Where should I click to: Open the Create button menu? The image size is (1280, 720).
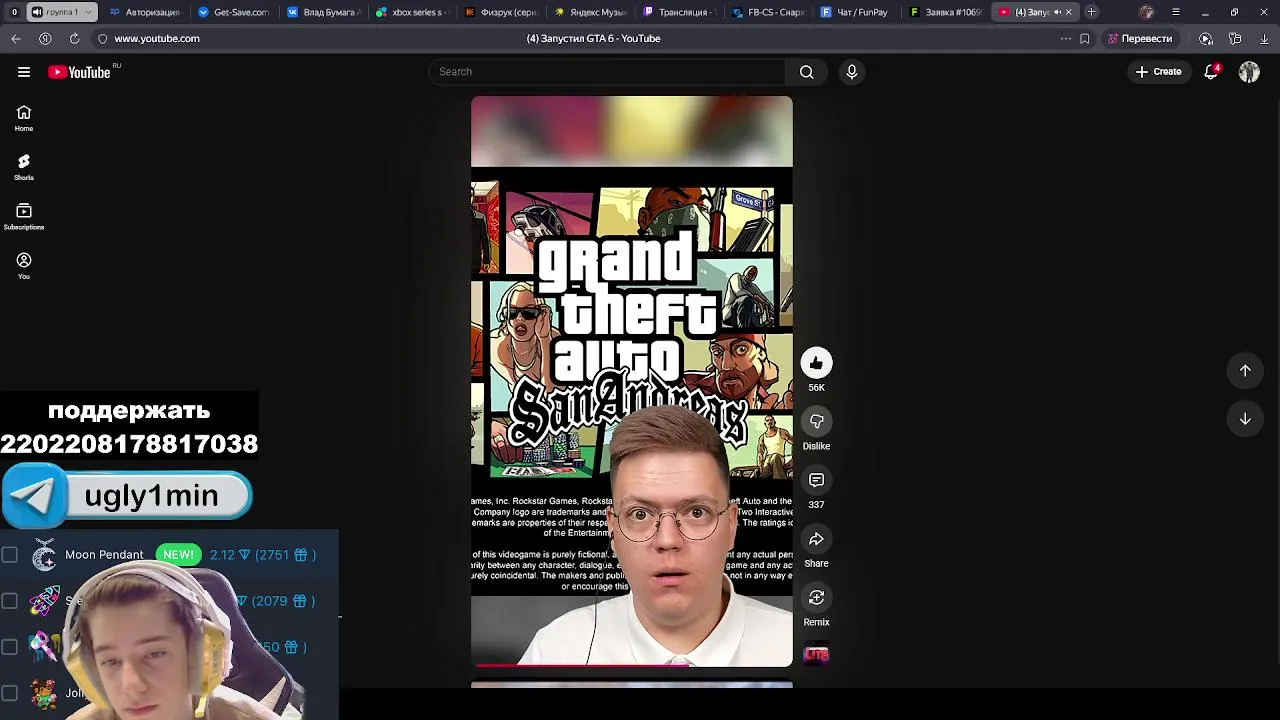click(x=1158, y=72)
